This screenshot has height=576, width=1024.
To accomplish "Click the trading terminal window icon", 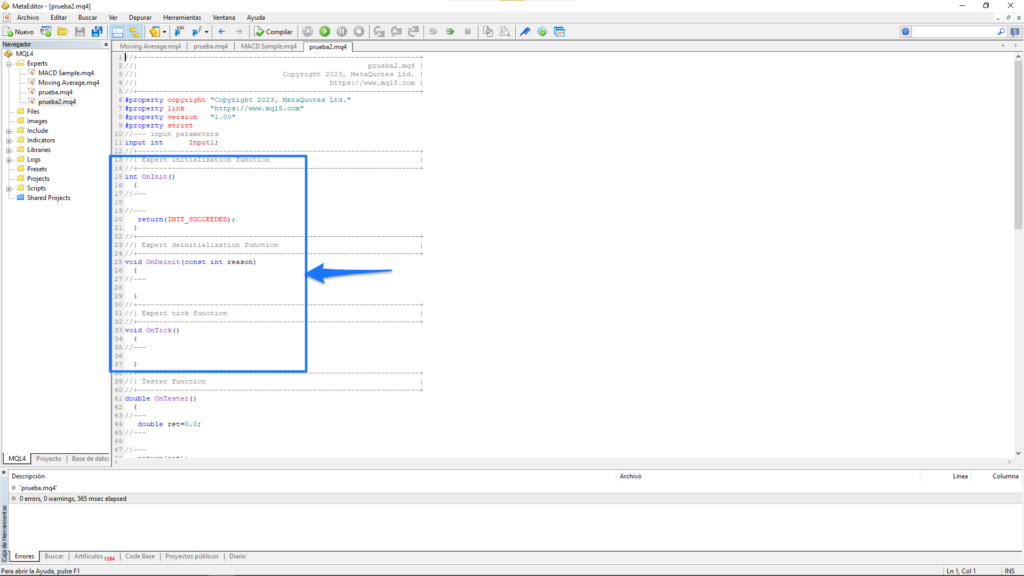I will (560, 31).
